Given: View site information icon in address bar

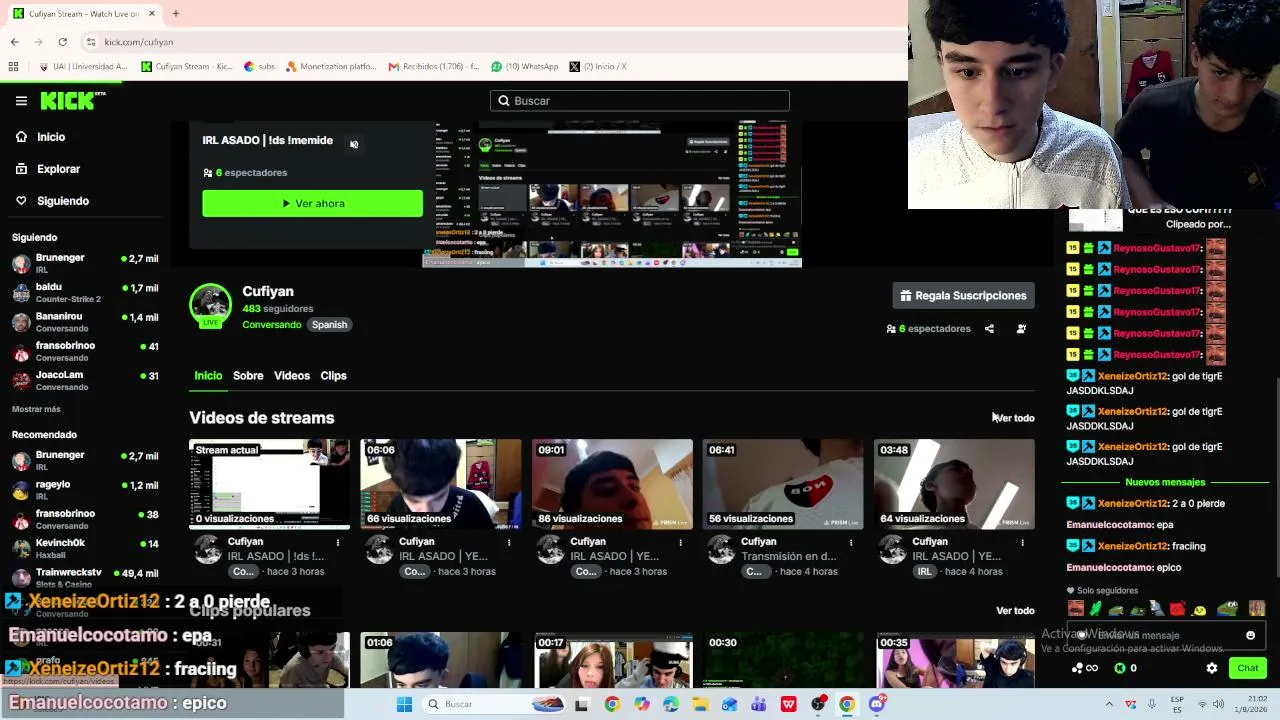Looking at the screenshot, I should point(91,42).
